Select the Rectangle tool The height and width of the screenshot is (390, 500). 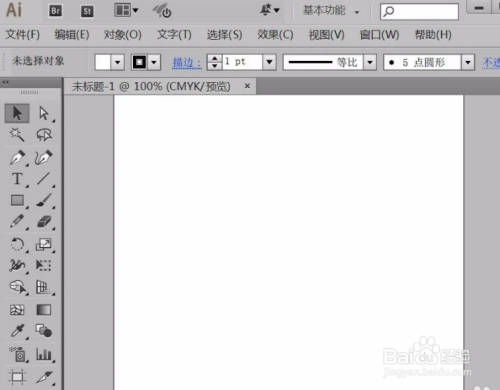(x=17, y=200)
